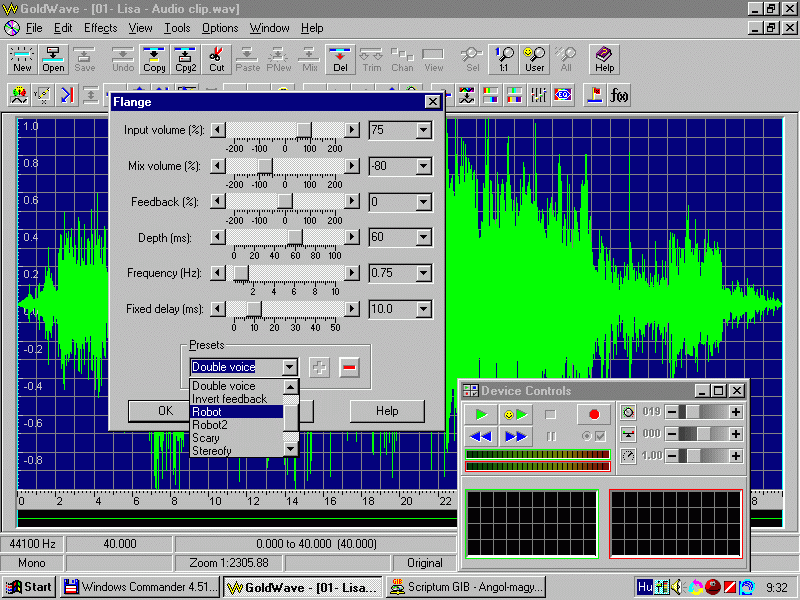Viewport: 800px width, 600px height.
Task: Open the purple Help book toolbar icon
Action: [x=604, y=59]
